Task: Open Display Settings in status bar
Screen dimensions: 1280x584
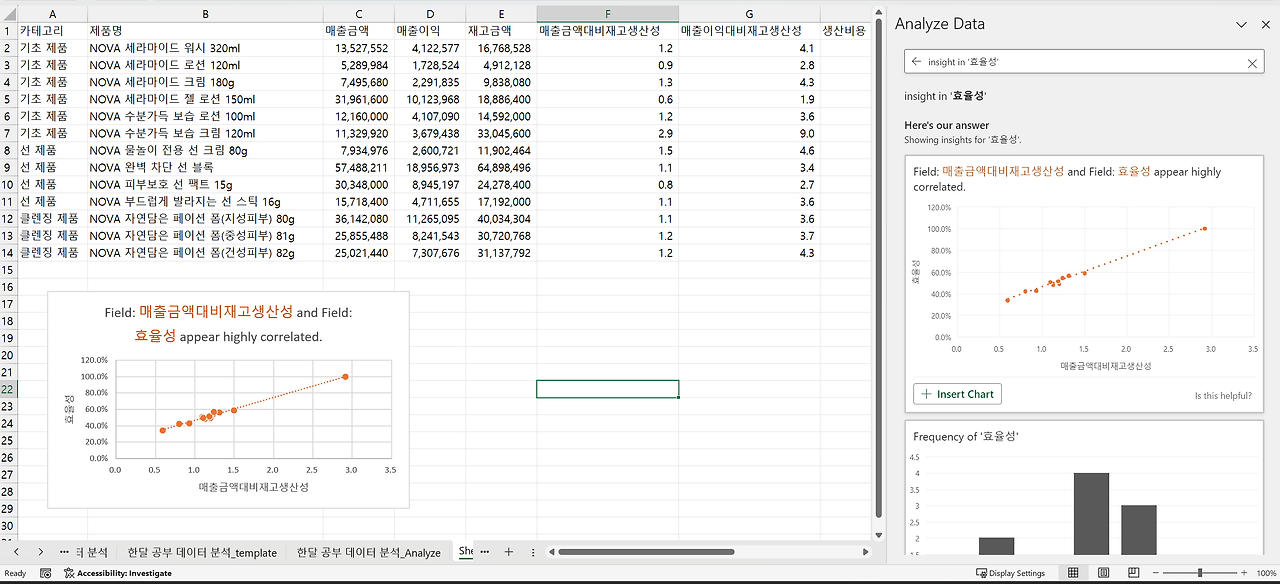Action: (x=1010, y=573)
